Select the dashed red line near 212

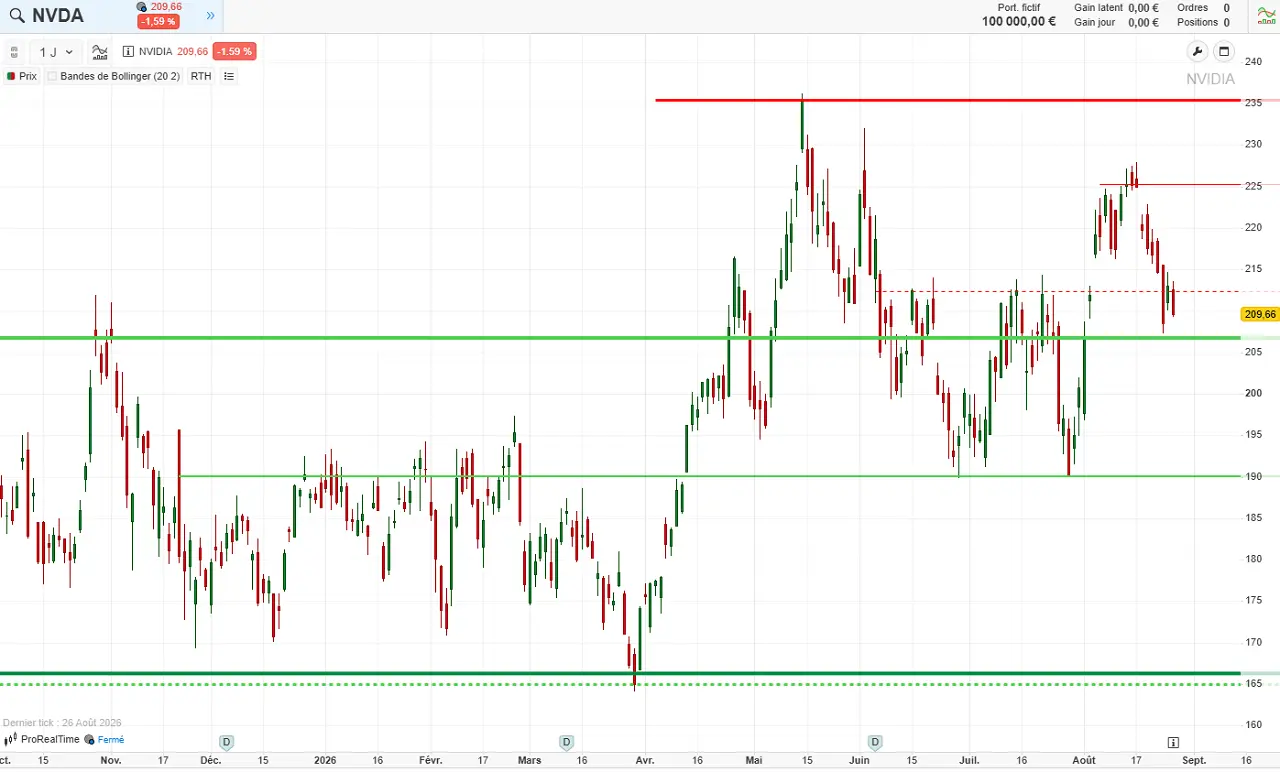point(1060,291)
